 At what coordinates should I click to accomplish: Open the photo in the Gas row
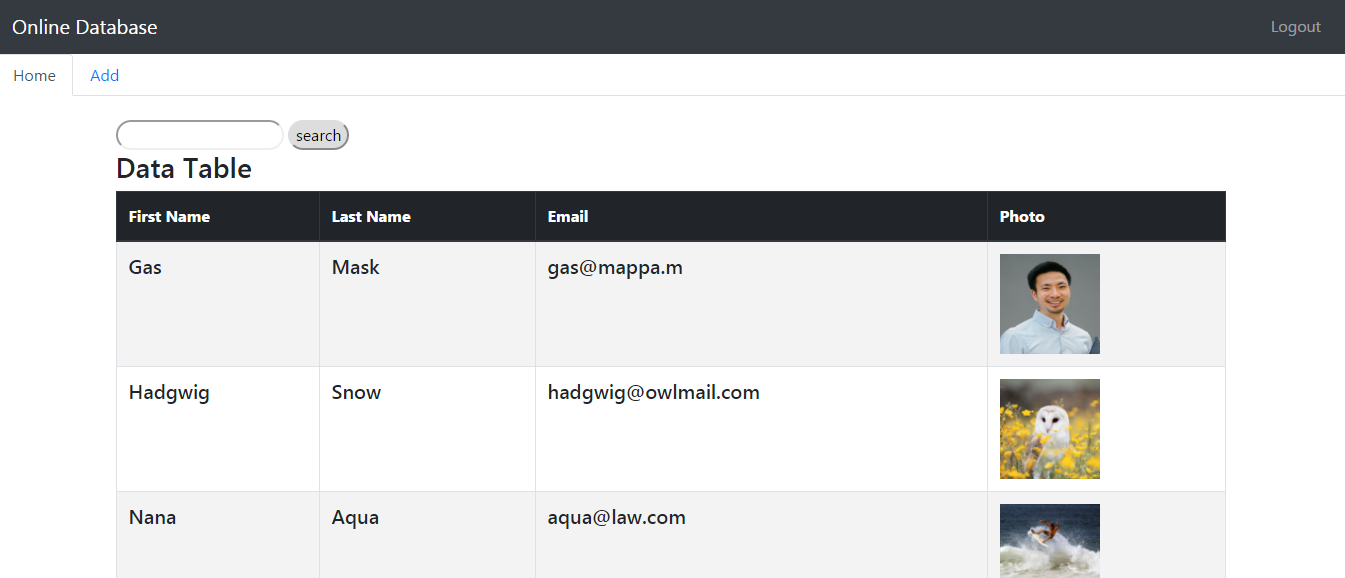(1050, 304)
